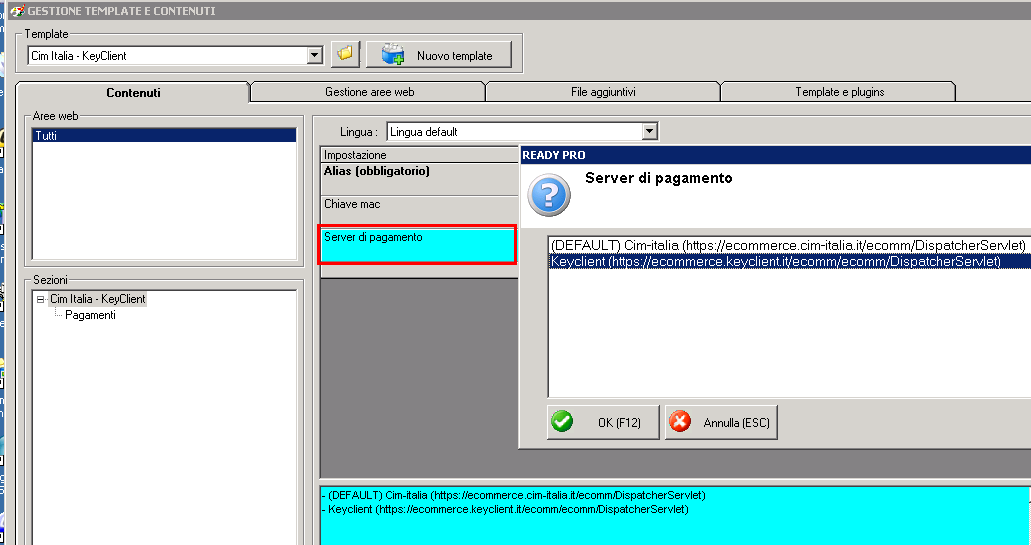Image resolution: width=1031 pixels, height=545 pixels.
Task: Open the Template combo box dropdown arrow
Action: (x=315, y=55)
